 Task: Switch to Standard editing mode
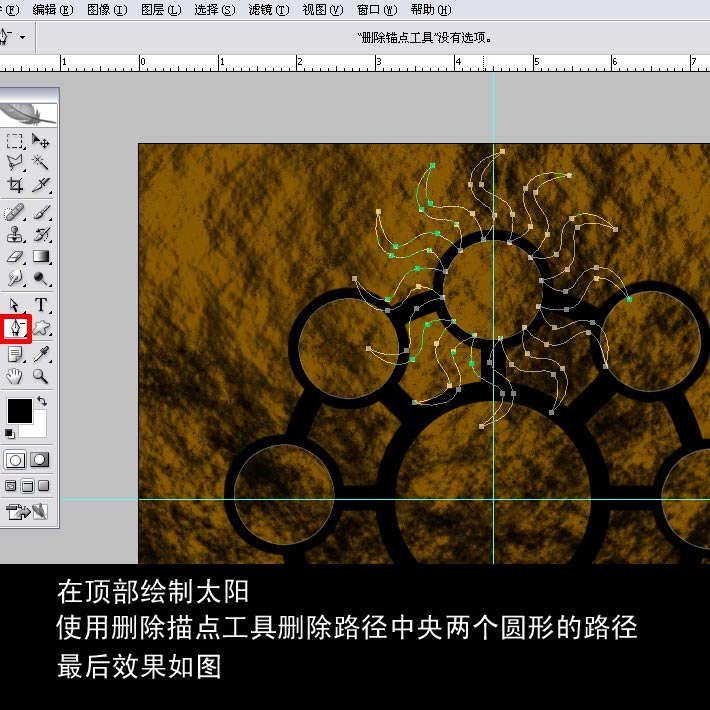pyautogui.click(x=15, y=460)
